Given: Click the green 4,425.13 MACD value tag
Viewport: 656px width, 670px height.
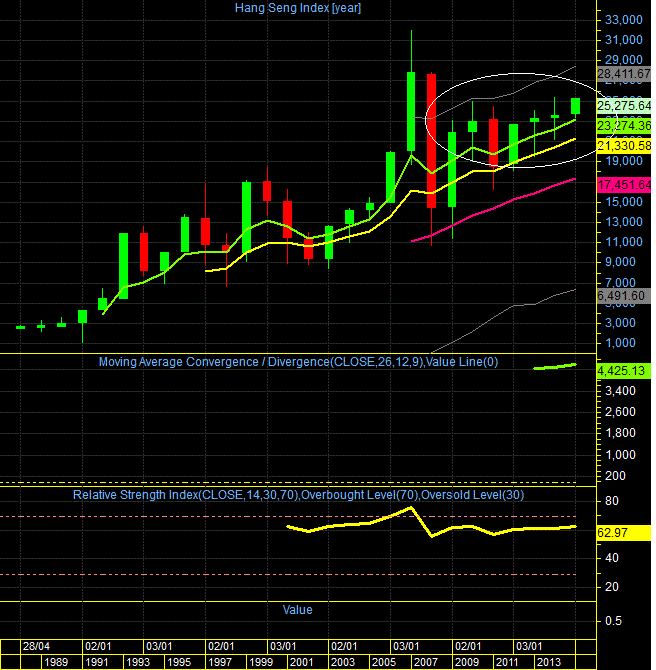Looking at the screenshot, I should pos(624,370).
